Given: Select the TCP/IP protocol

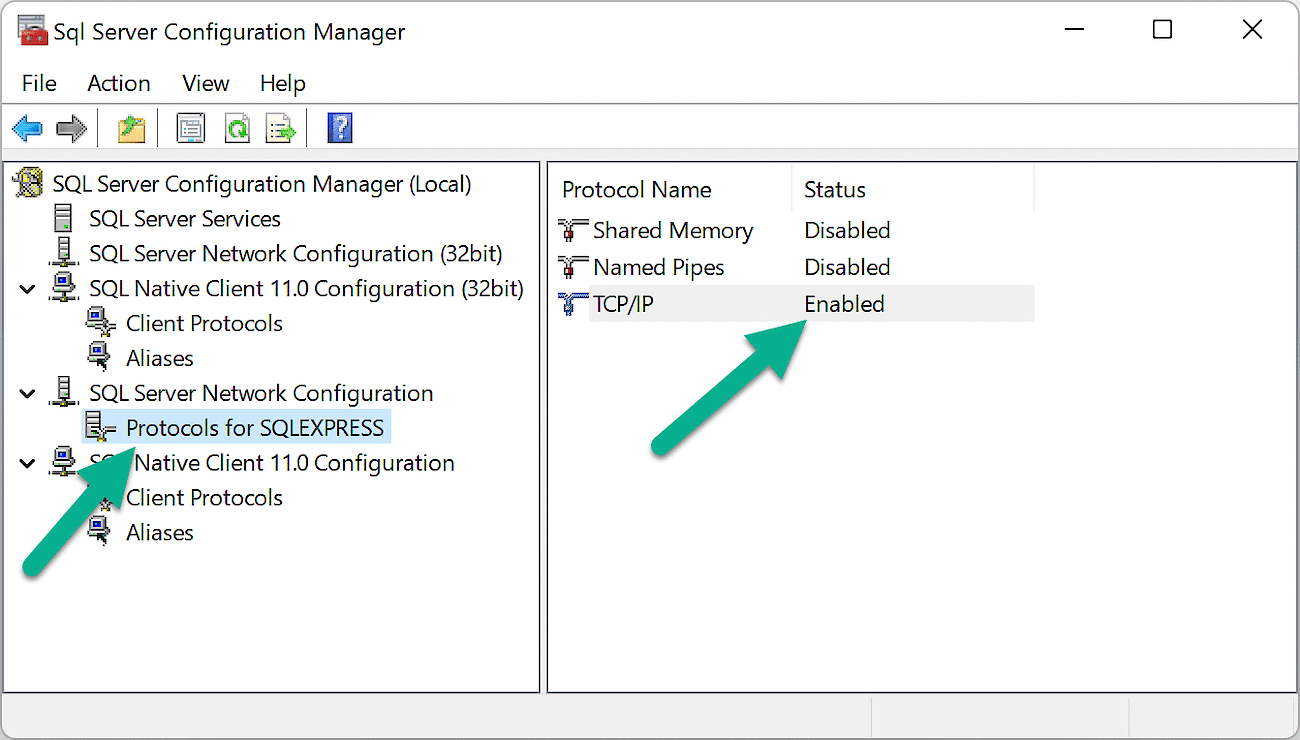Looking at the screenshot, I should pos(623,304).
